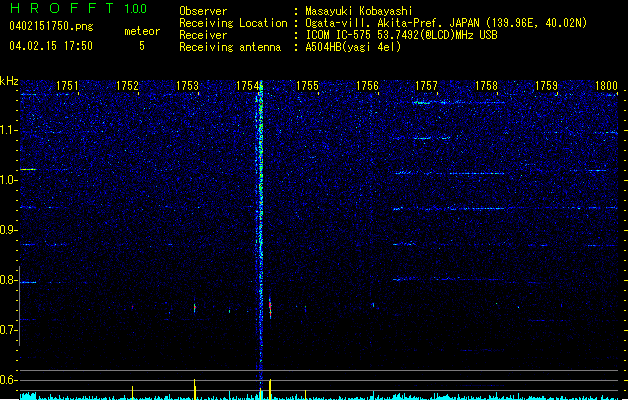The width and height of the screenshot is (629, 400).
Task: Click the 0.8 frequency axis label
Action: pos(7,280)
